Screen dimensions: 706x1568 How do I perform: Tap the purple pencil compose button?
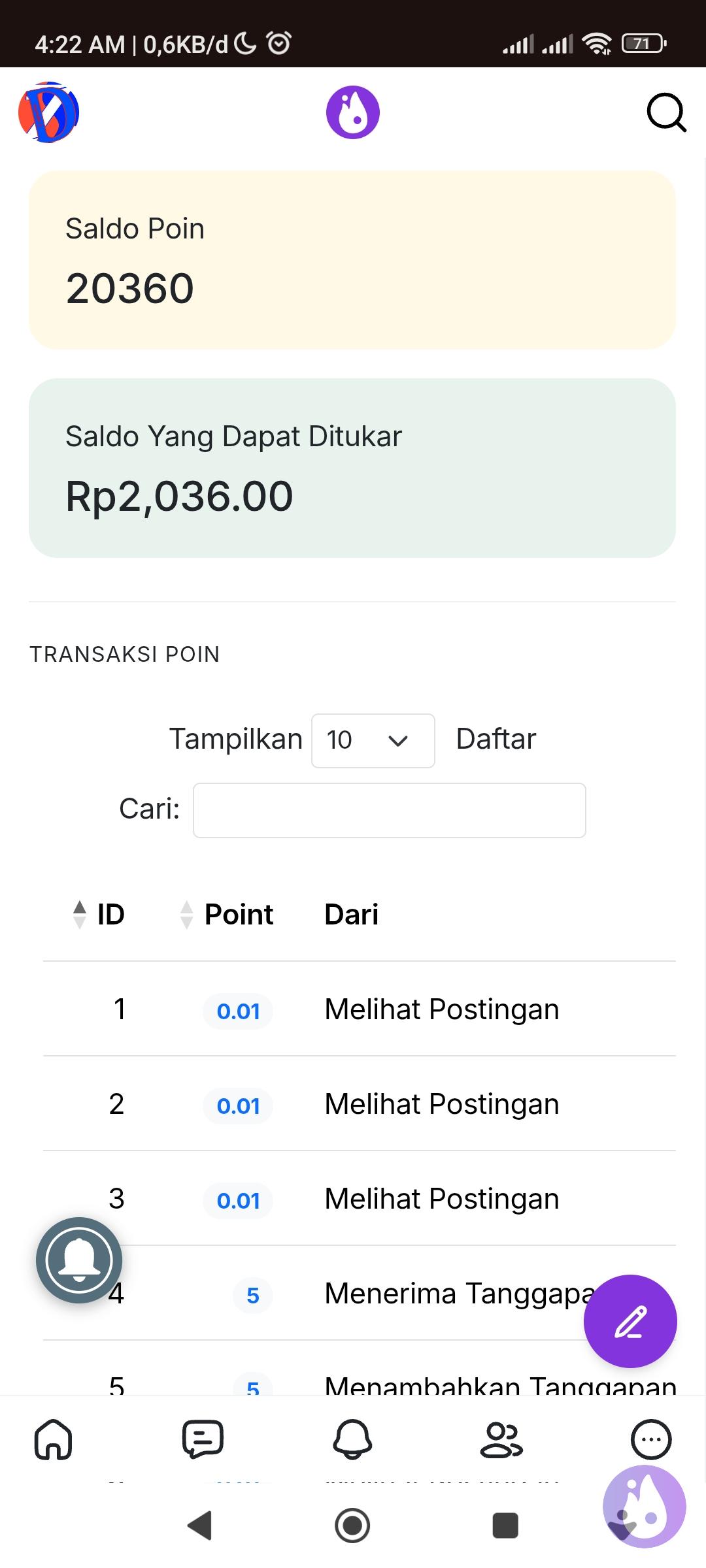point(630,1321)
